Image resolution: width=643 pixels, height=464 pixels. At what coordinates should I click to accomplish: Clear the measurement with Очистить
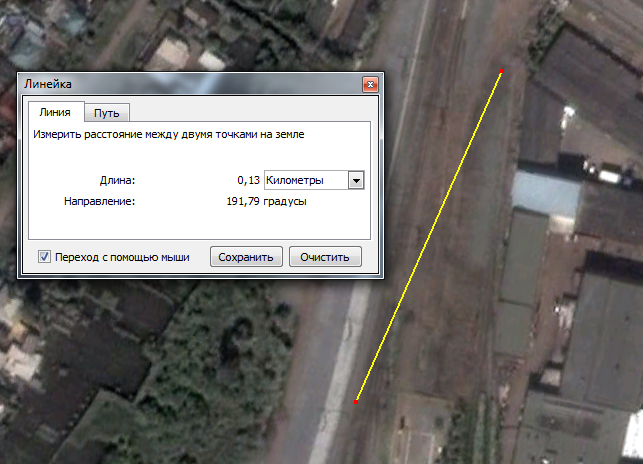point(325,257)
